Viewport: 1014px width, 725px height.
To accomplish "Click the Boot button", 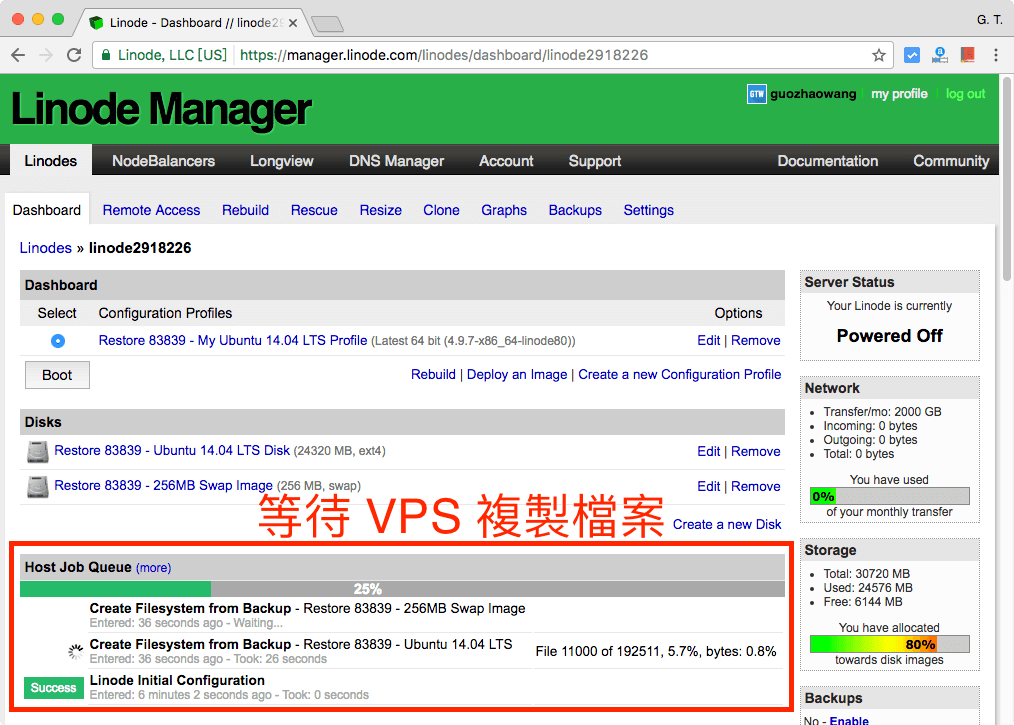I will 57,374.
